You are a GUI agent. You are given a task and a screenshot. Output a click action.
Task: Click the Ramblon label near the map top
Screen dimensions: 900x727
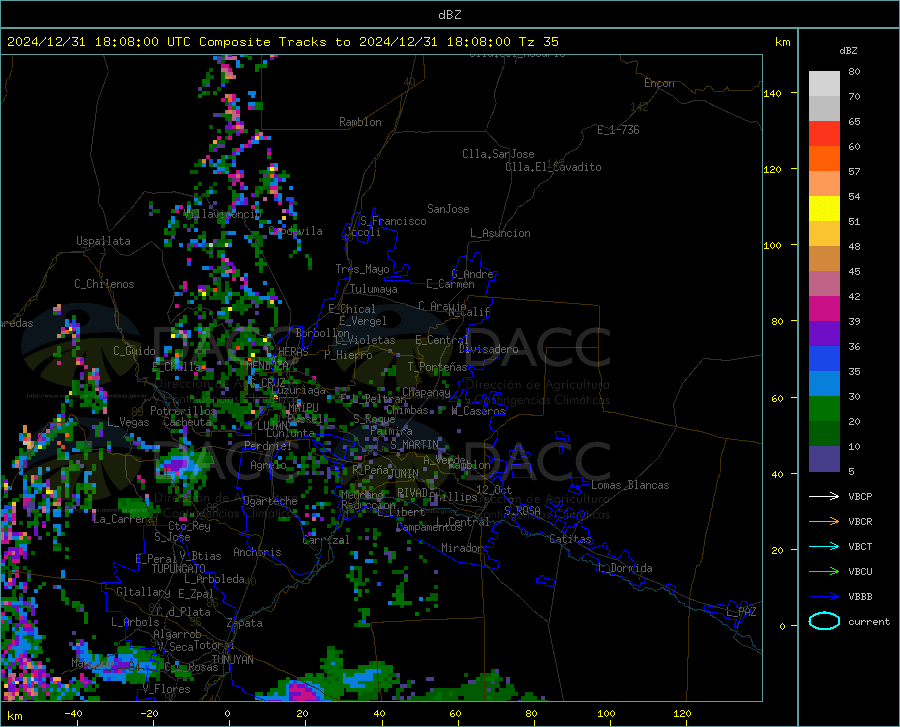(360, 122)
